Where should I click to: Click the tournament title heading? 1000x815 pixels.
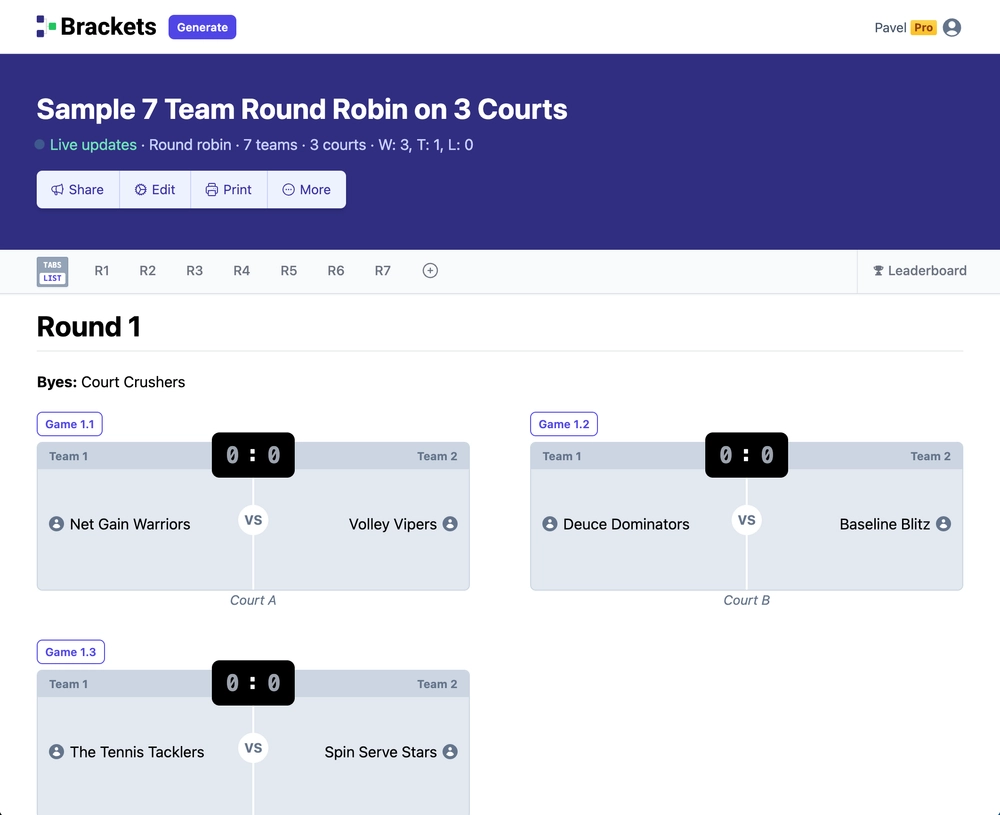tap(302, 109)
